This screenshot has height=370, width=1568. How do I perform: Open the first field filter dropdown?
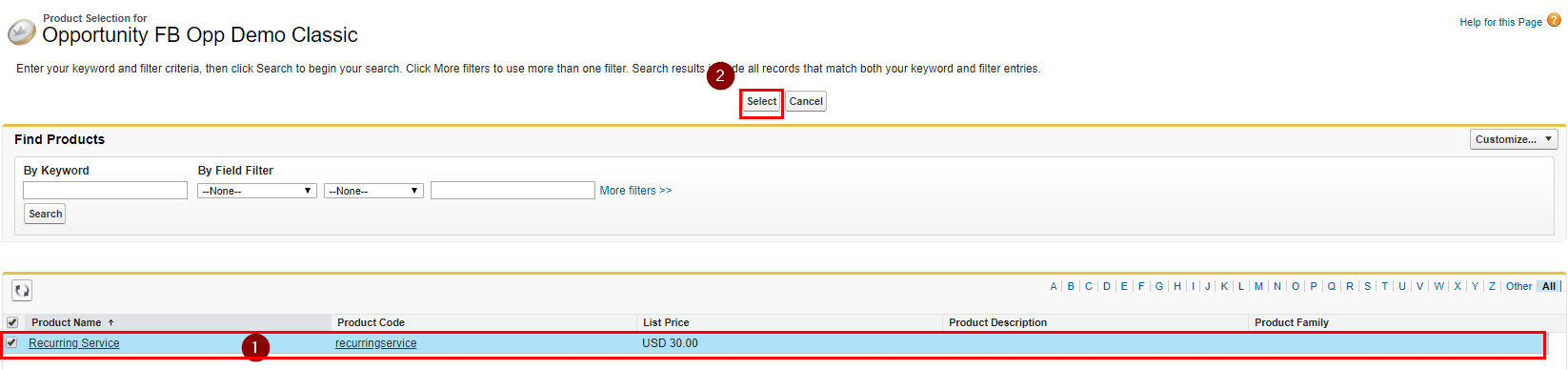tap(257, 191)
